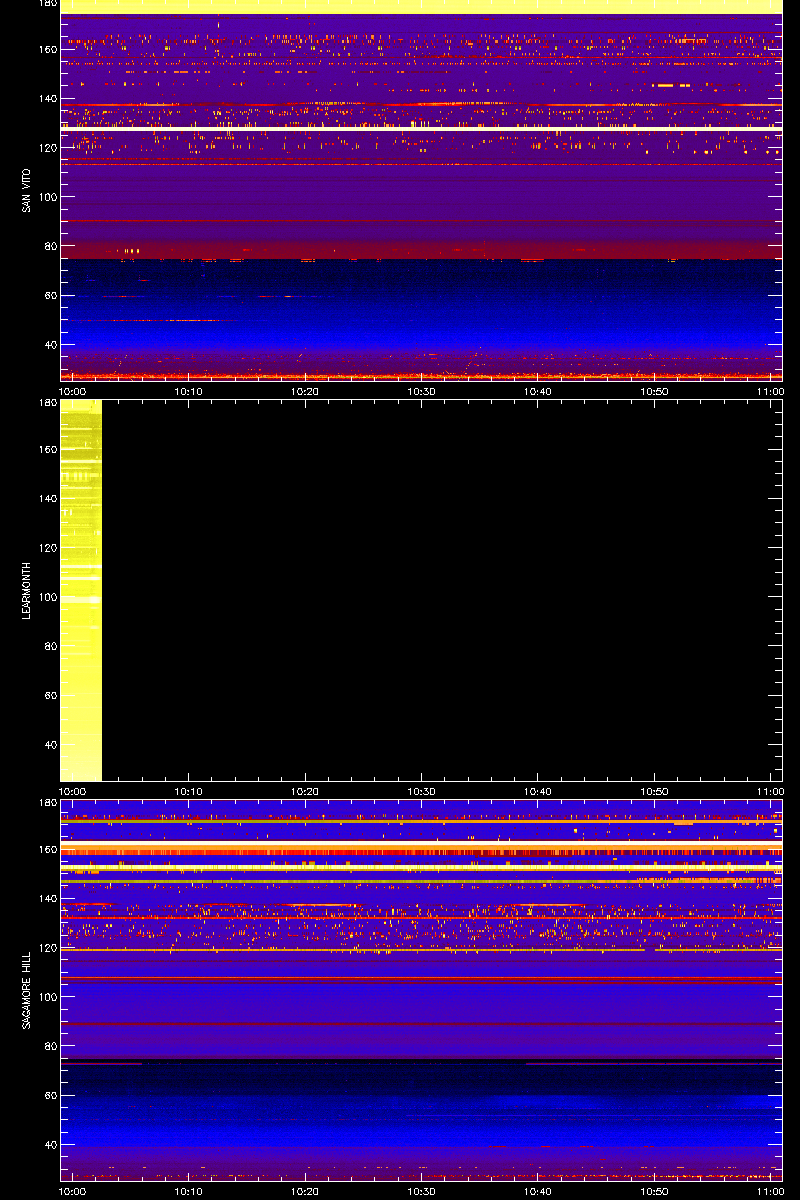Image resolution: width=800 pixels, height=1200 pixels.
Task: Click the 80 frequency tick on Sagamore Hill axis
Action: (x=50, y=1046)
